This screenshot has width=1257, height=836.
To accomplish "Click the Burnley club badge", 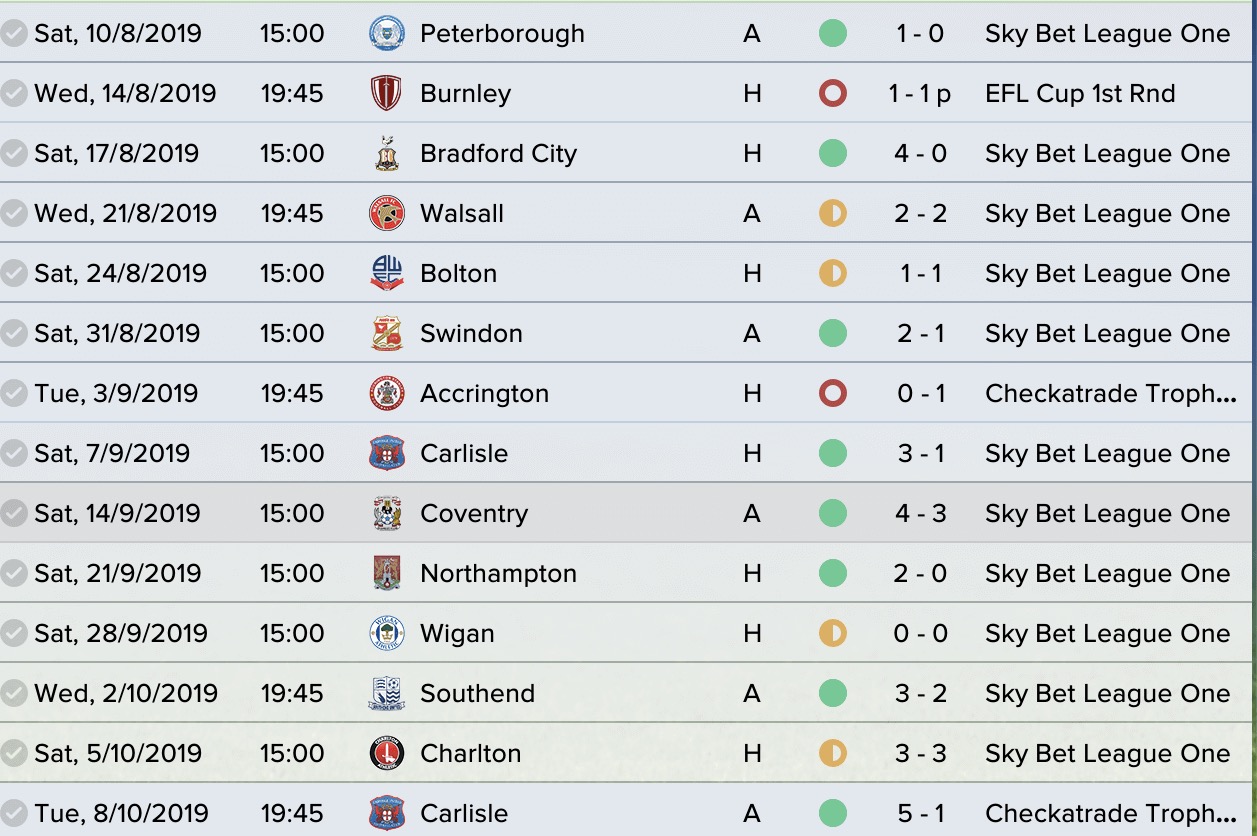I will click(x=386, y=93).
